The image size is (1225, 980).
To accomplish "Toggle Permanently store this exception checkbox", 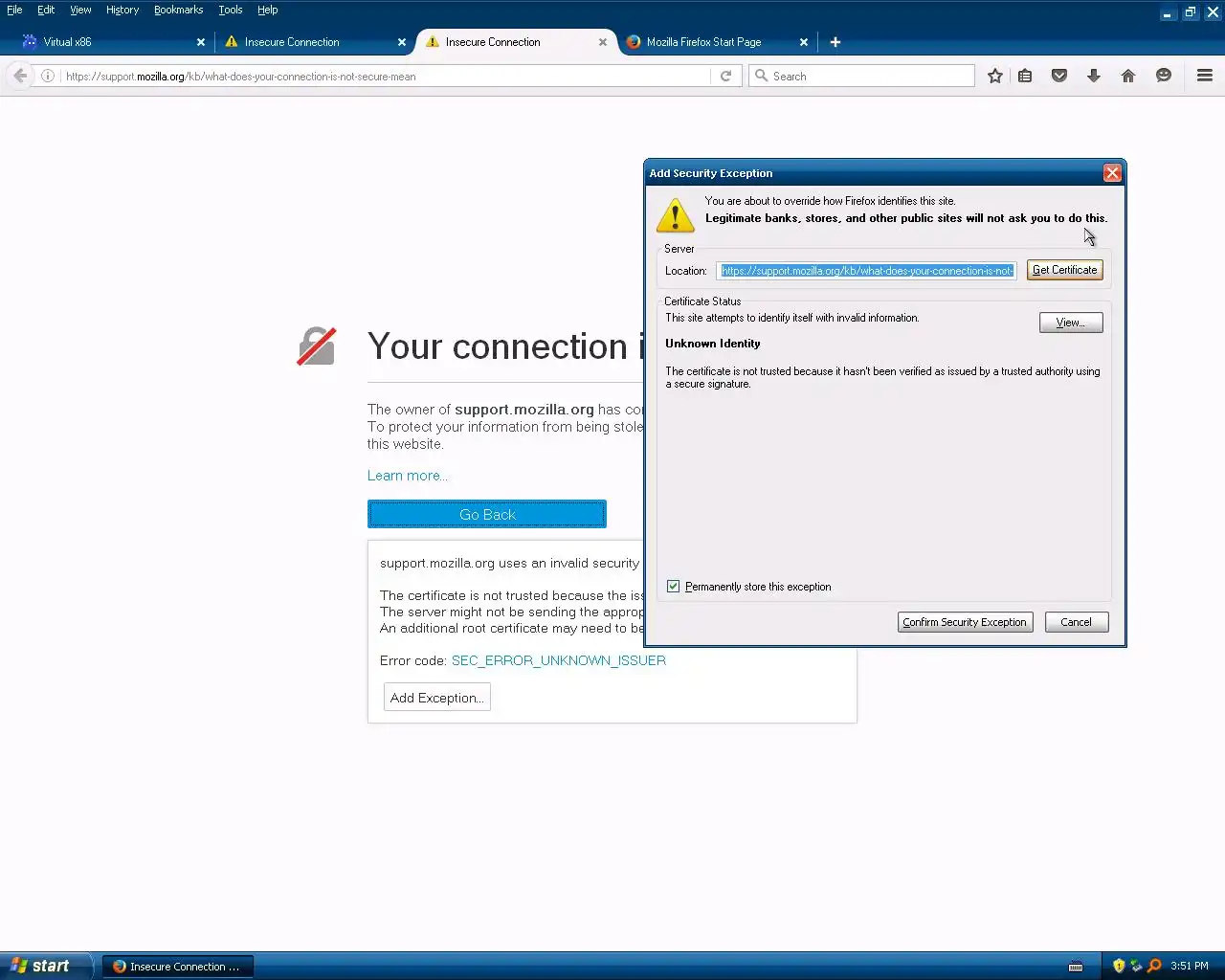I will 673,586.
